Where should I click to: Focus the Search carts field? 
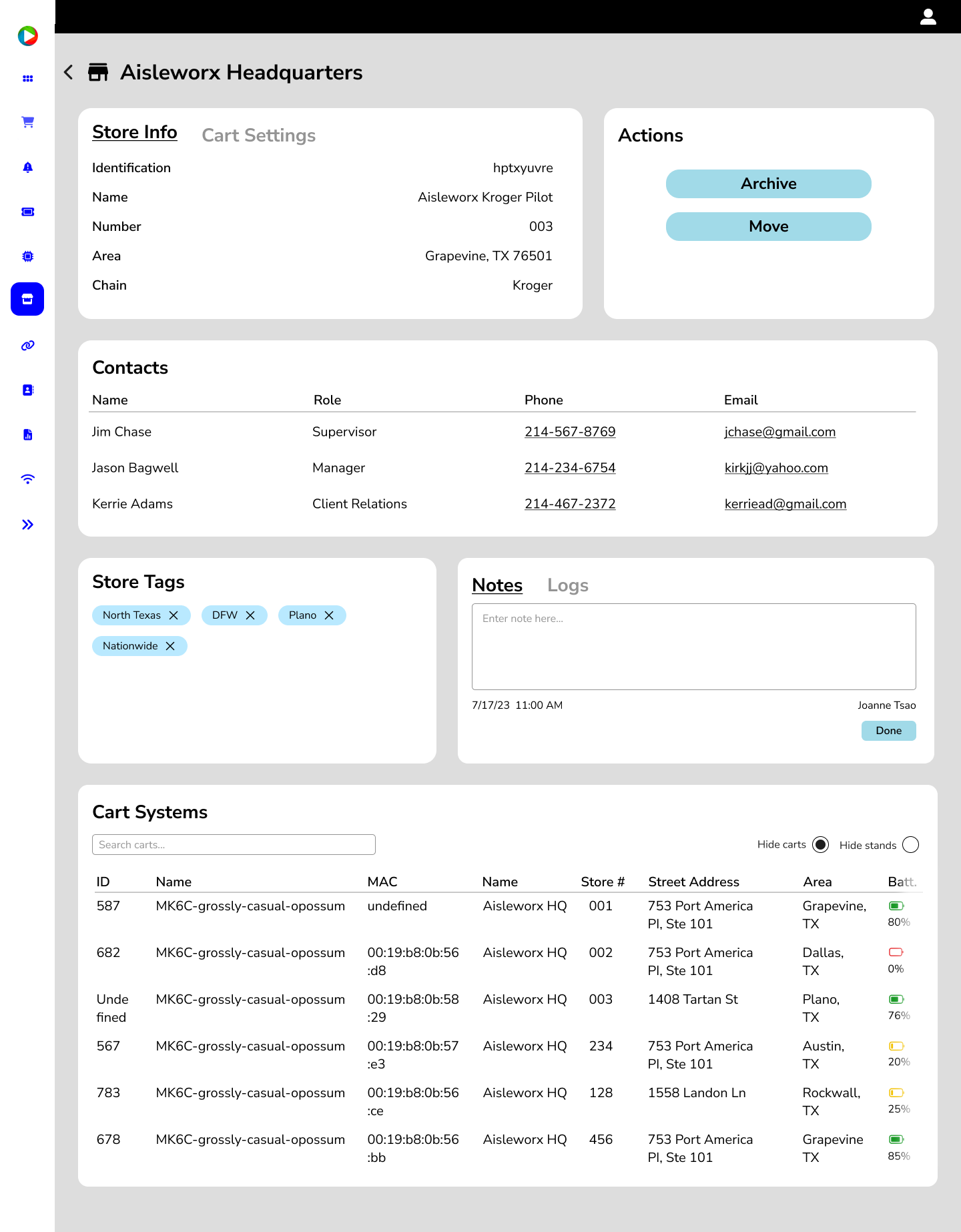click(x=234, y=844)
